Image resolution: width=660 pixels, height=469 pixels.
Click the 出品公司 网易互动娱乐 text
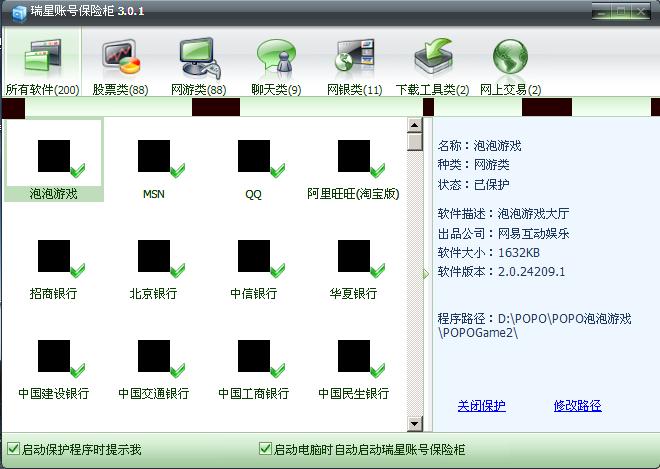[503, 233]
